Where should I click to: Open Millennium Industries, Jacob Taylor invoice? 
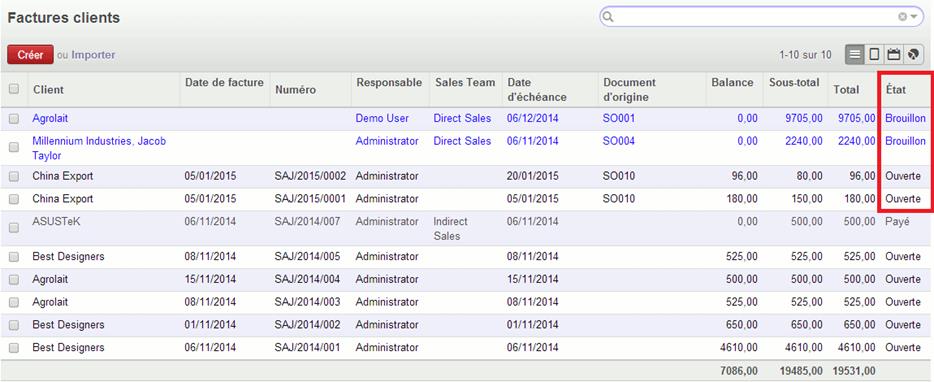[99, 148]
